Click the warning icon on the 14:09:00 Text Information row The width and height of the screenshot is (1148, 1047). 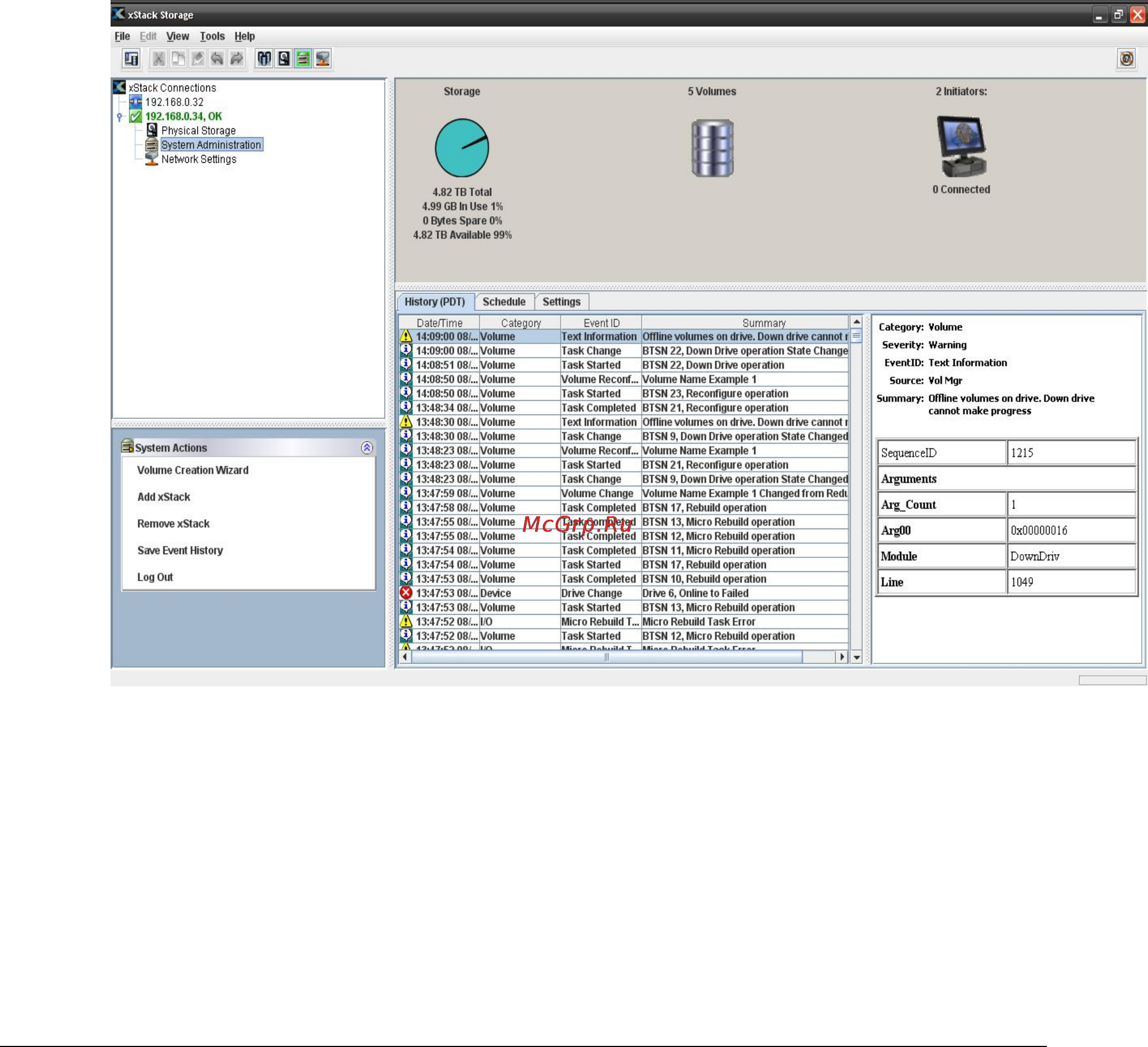[406, 336]
